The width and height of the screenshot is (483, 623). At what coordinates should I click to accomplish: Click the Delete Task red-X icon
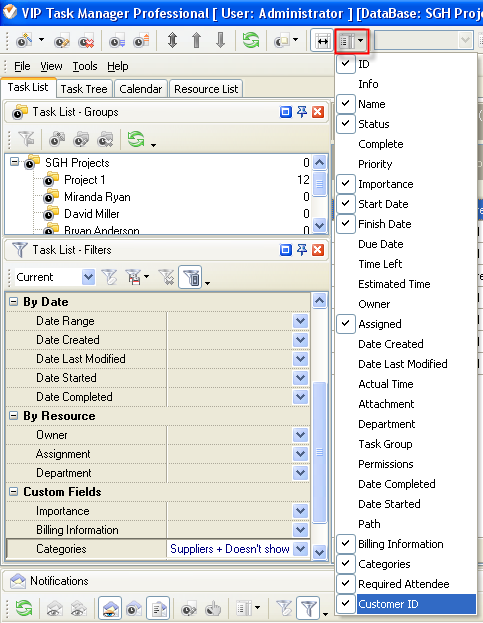coord(86,41)
